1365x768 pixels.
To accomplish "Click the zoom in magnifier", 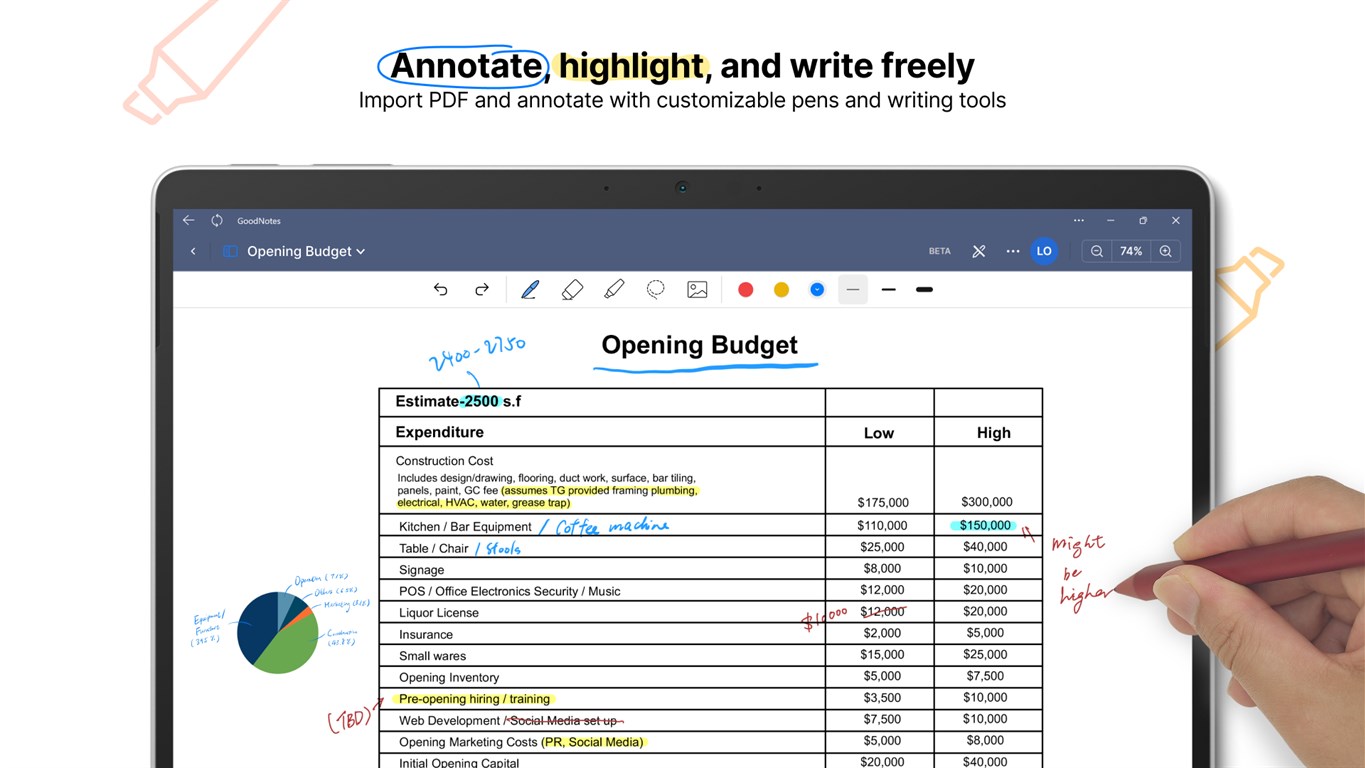I will (1165, 252).
